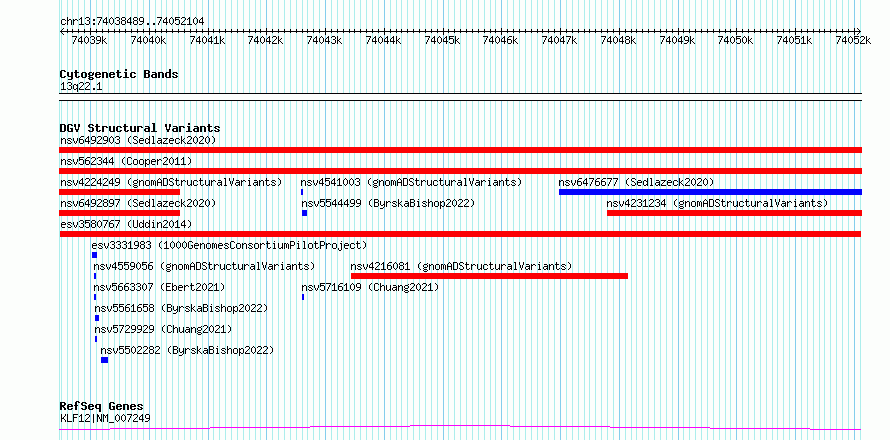
Task: Click the blue marker under nsv5502282
Action: [104, 360]
